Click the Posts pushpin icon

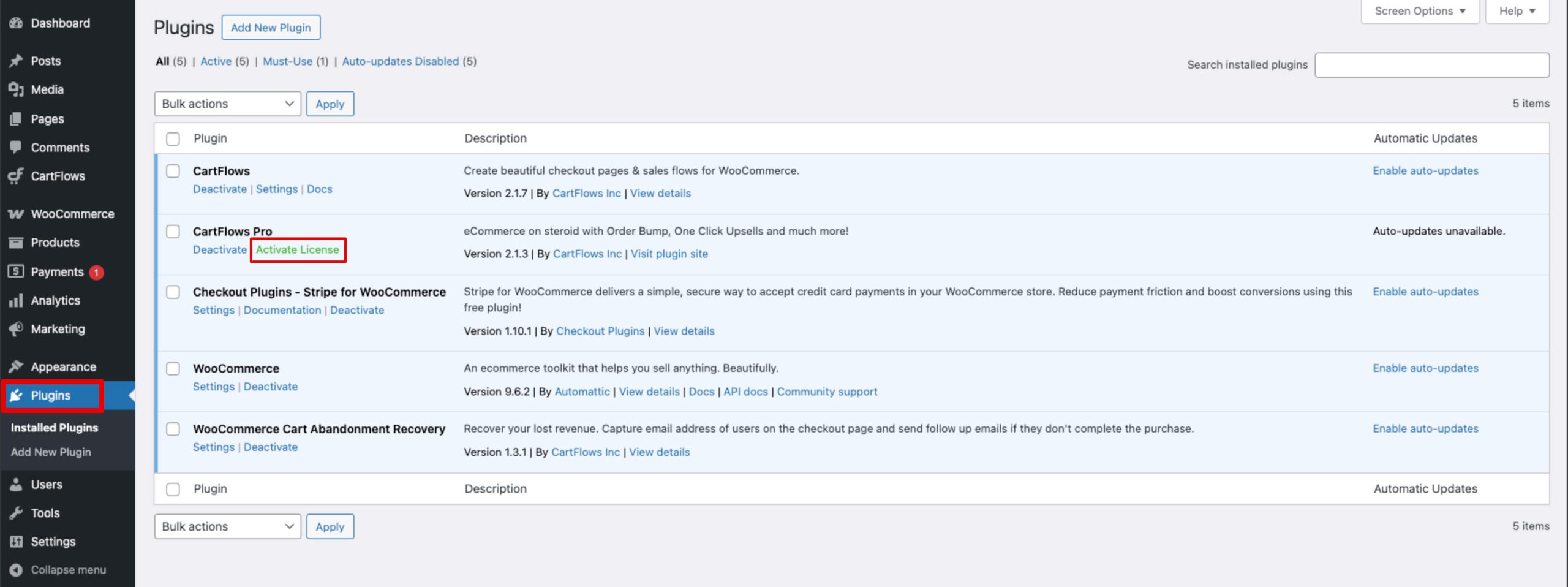click(16, 61)
